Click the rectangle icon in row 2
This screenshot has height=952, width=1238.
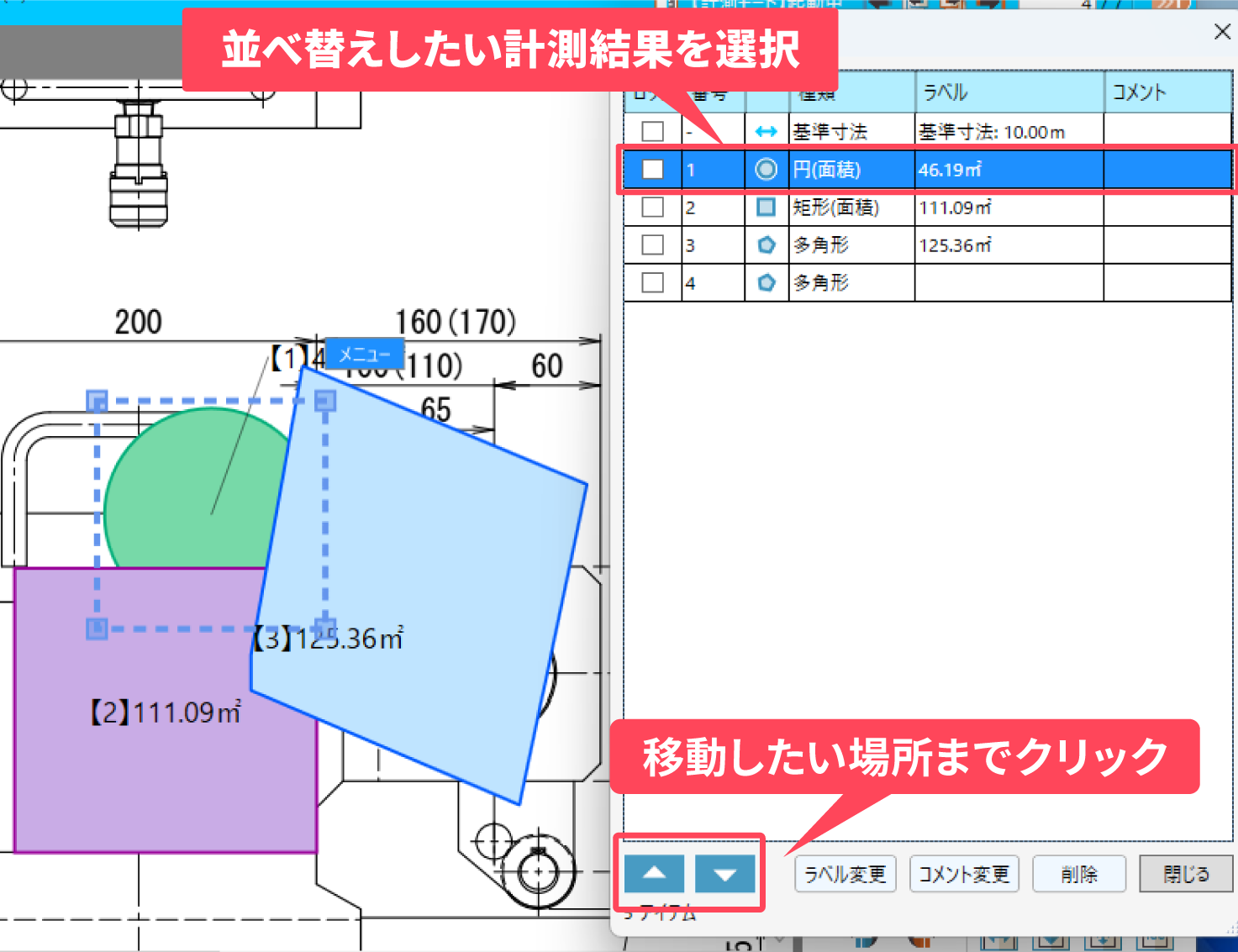[x=766, y=207]
